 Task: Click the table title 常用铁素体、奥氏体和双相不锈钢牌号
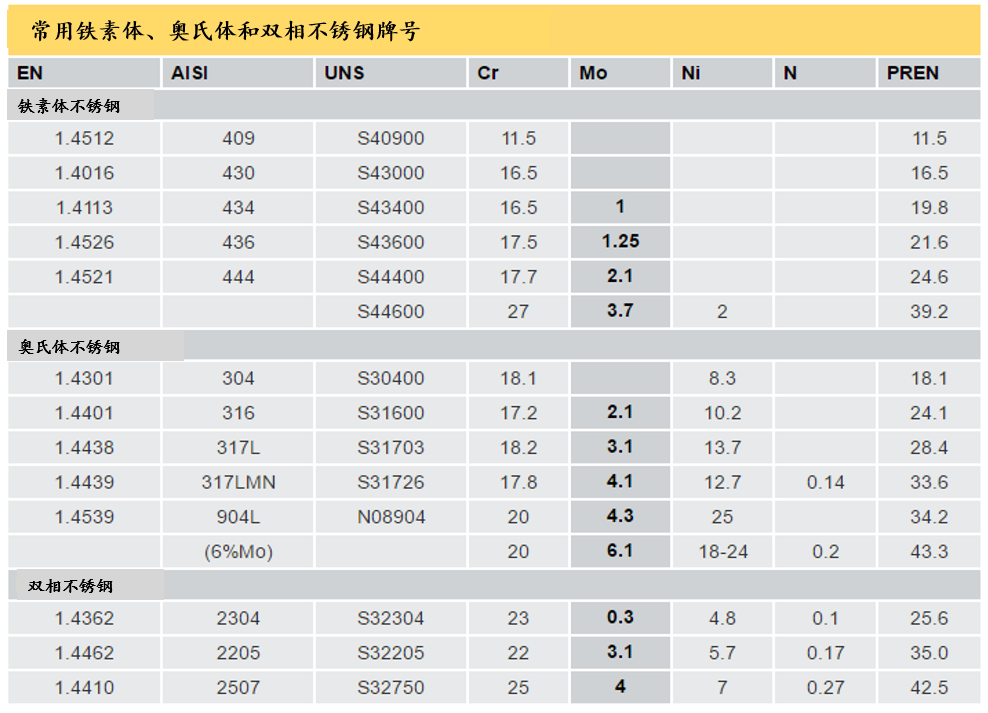pos(226,30)
